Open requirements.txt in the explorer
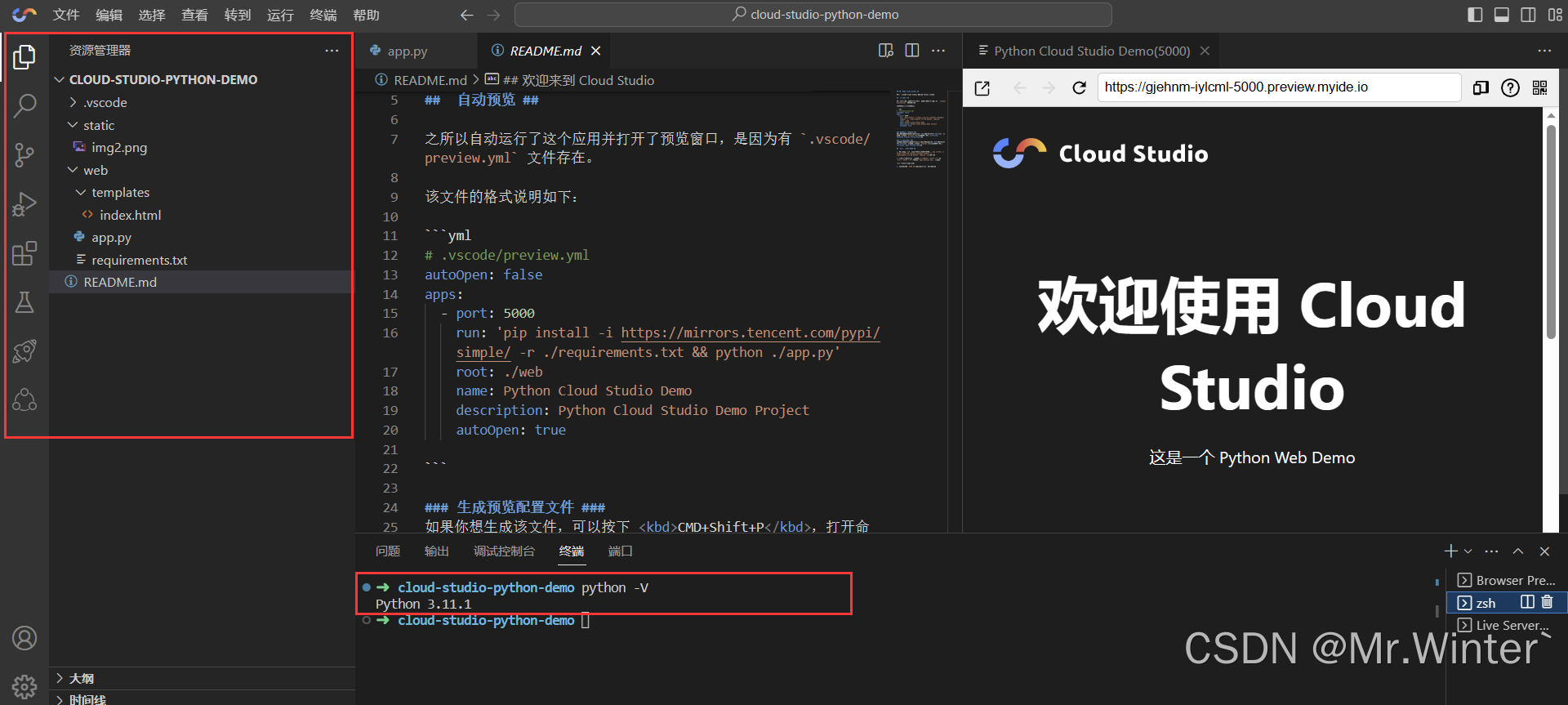This screenshot has height=705, width=1568. tap(140, 260)
